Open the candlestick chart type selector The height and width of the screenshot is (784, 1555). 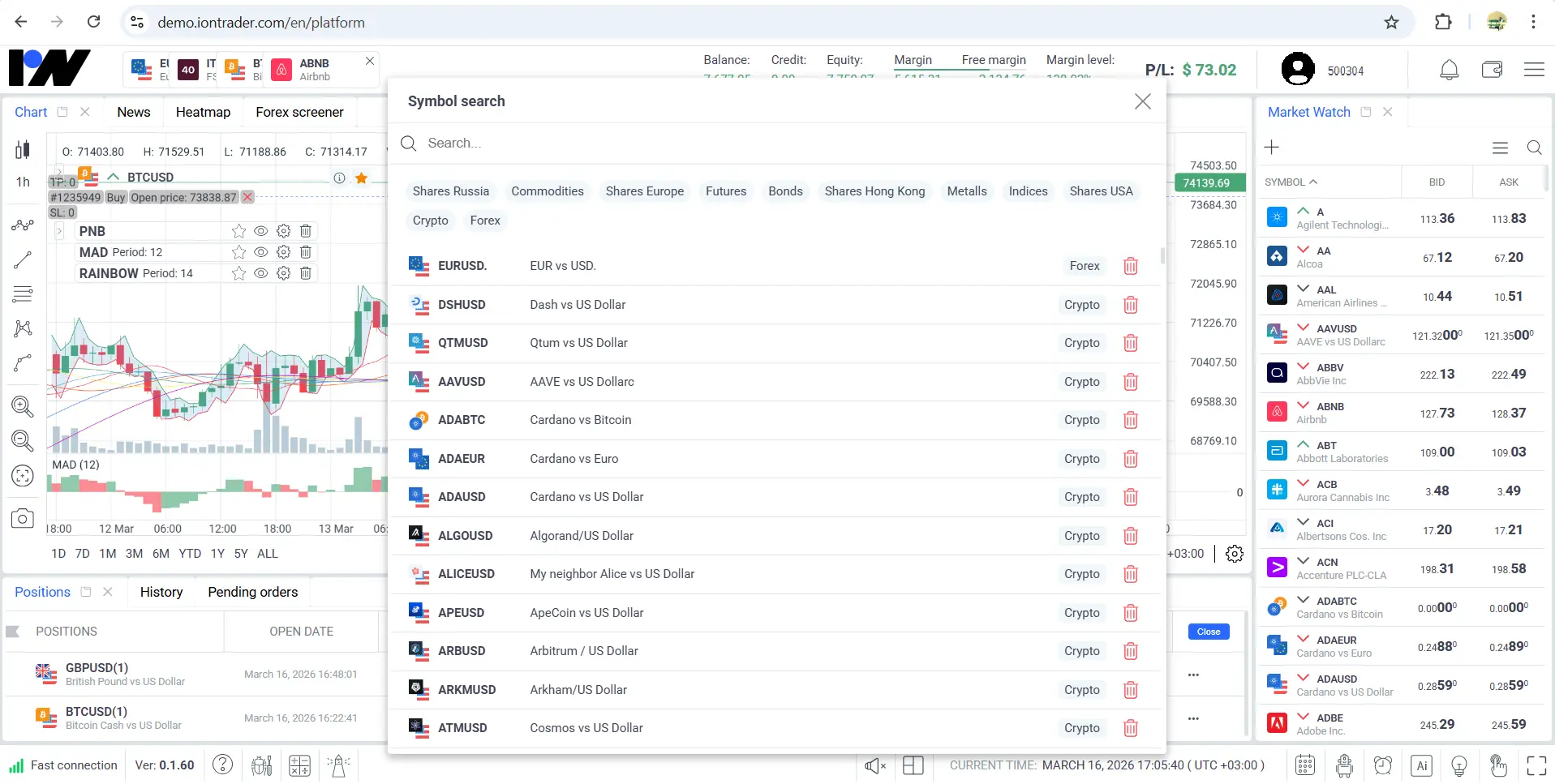pyautogui.click(x=23, y=149)
